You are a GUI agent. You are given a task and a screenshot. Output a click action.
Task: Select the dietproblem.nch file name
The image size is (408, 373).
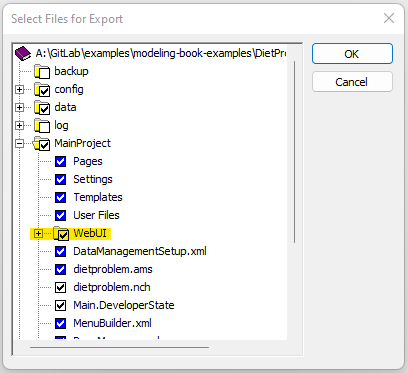(x=112, y=287)
